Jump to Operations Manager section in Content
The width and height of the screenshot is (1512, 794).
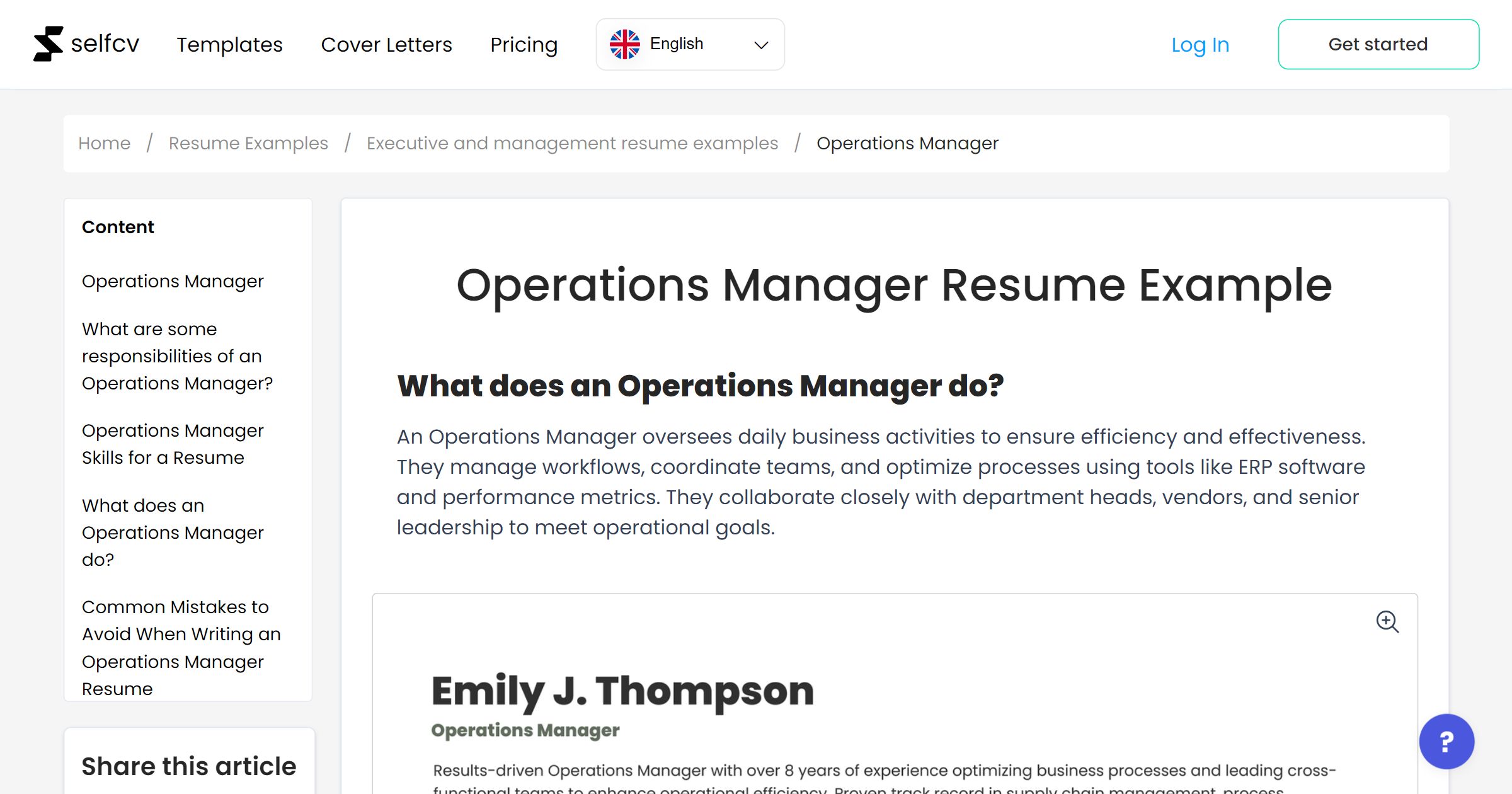(173, 281)
